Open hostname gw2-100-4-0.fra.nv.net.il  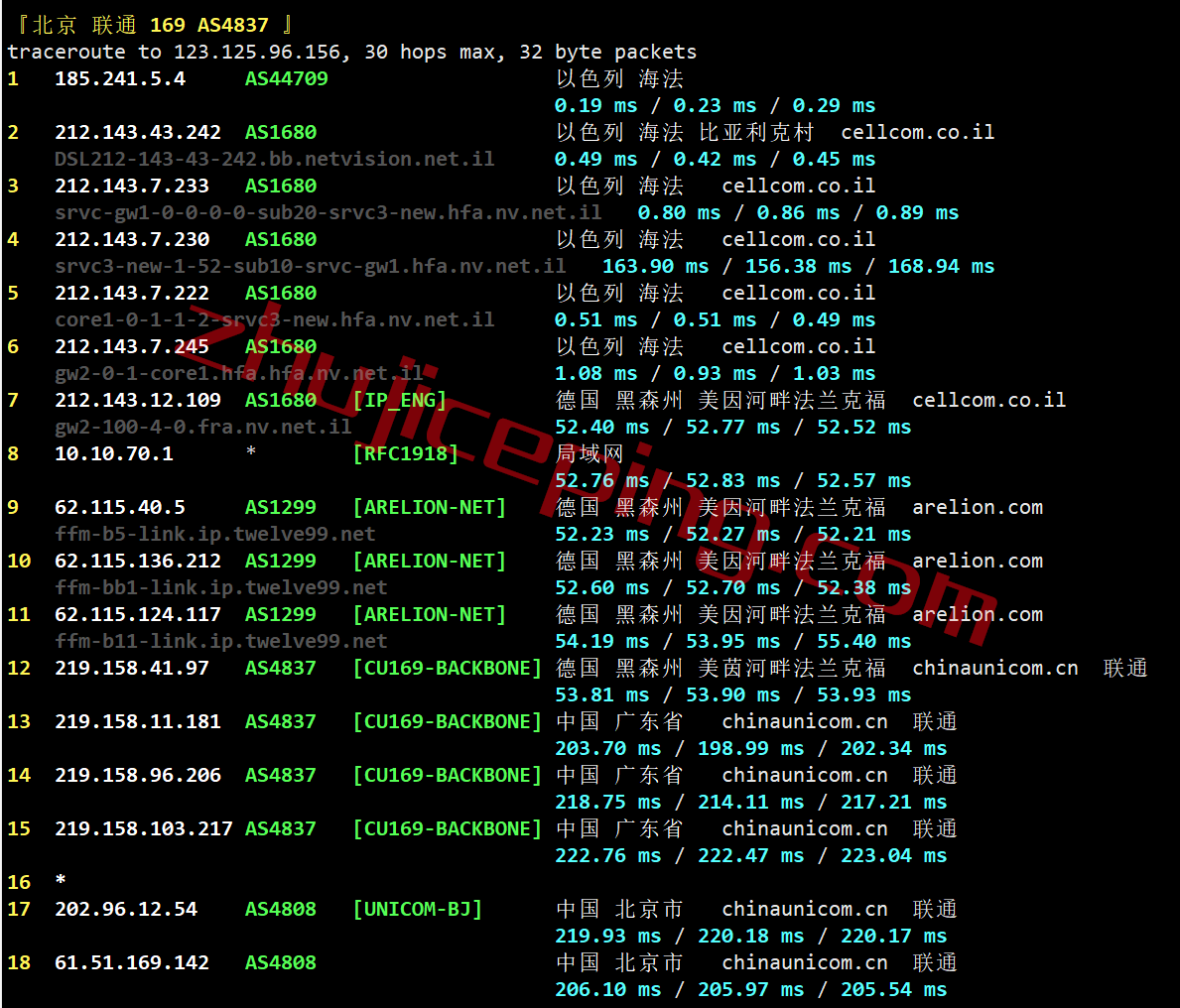[202, 427]
